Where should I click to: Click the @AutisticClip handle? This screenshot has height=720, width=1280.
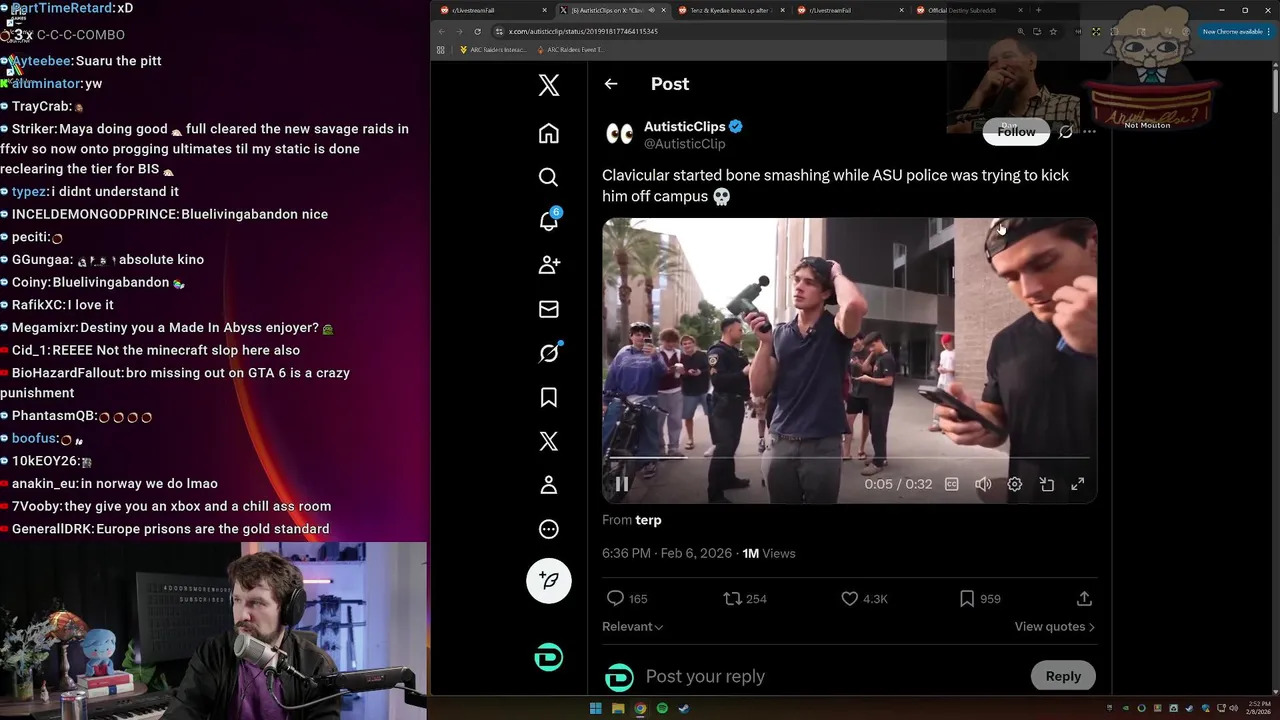(x=685, y=144)
